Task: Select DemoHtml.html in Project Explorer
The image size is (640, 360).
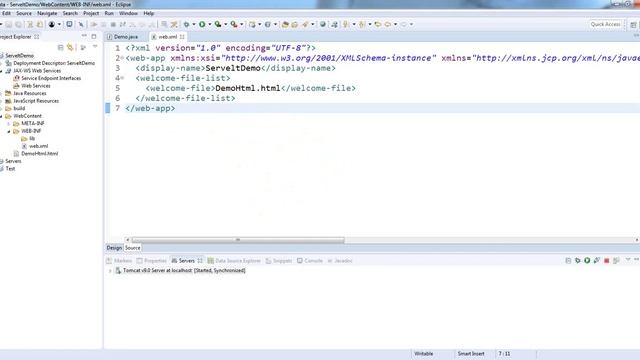Action: tap(40, 154)
